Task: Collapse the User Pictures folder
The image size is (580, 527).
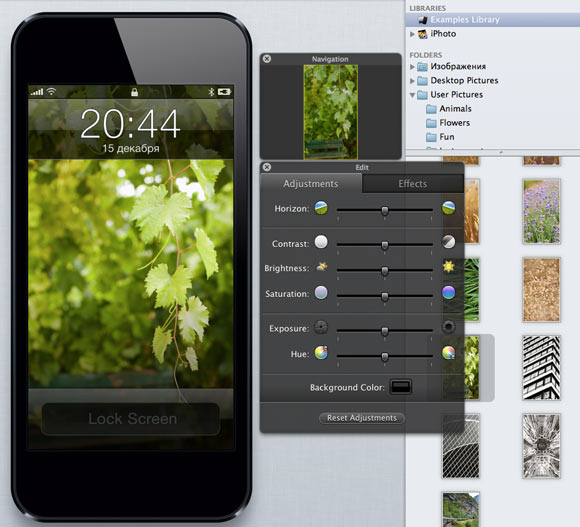Action: click(412, 95)
